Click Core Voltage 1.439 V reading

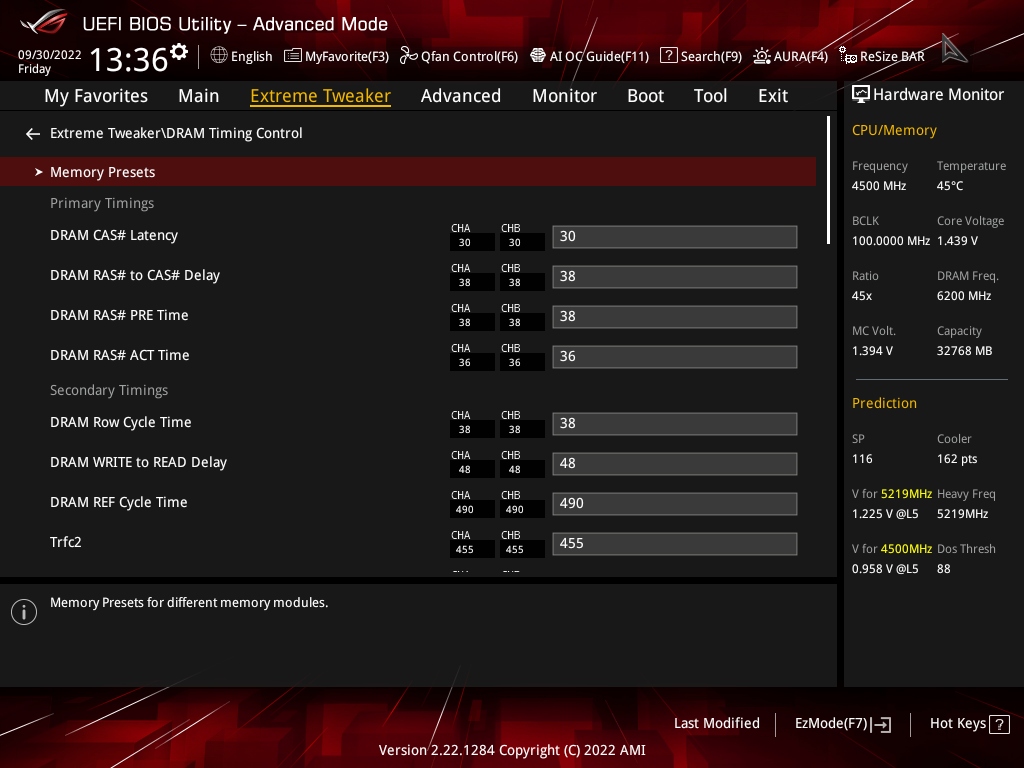click(957, 241)
